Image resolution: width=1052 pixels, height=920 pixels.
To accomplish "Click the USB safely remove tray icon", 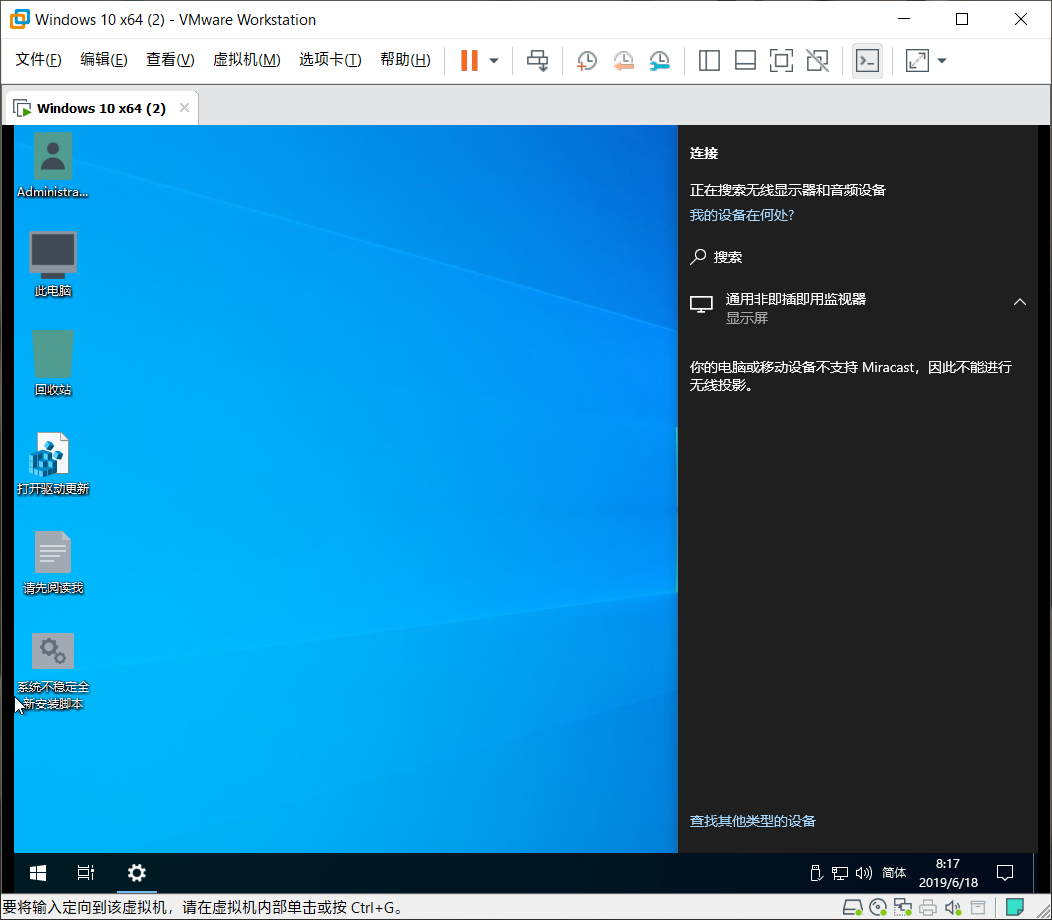I will (816, 873).
